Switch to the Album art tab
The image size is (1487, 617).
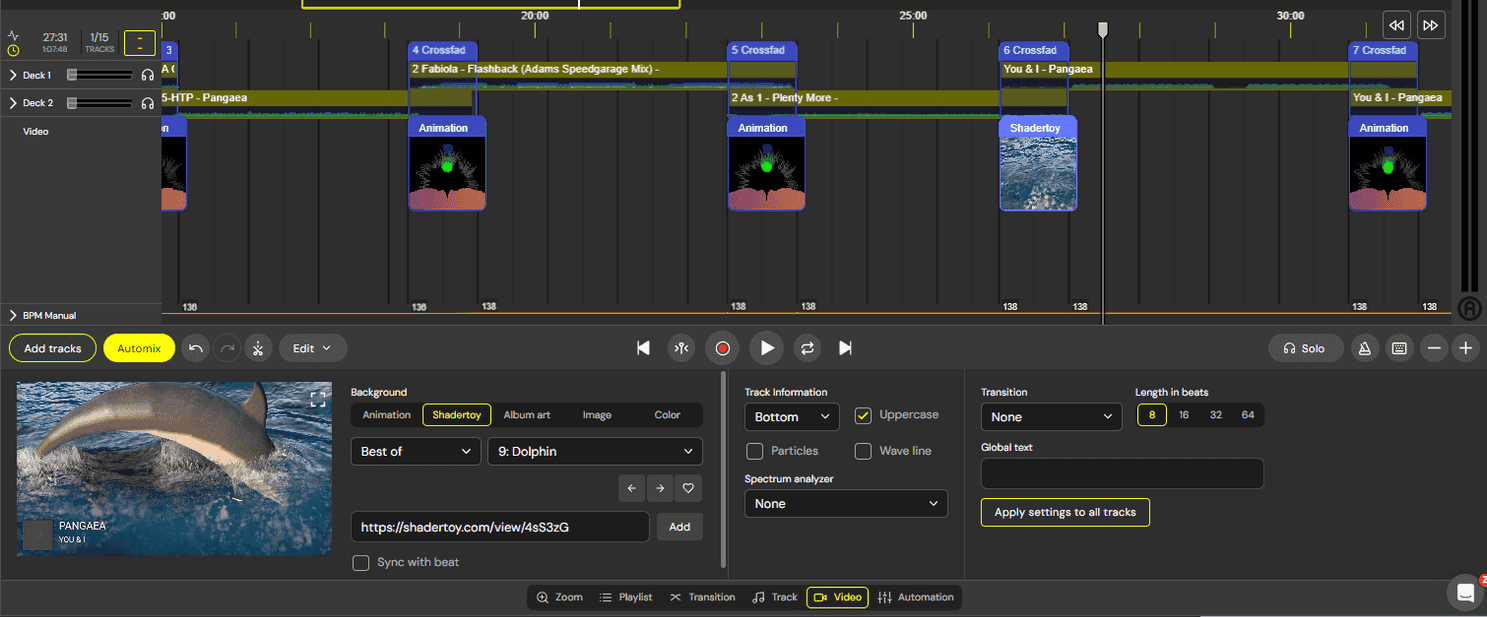pyautogui.click(x=528, y=414)
